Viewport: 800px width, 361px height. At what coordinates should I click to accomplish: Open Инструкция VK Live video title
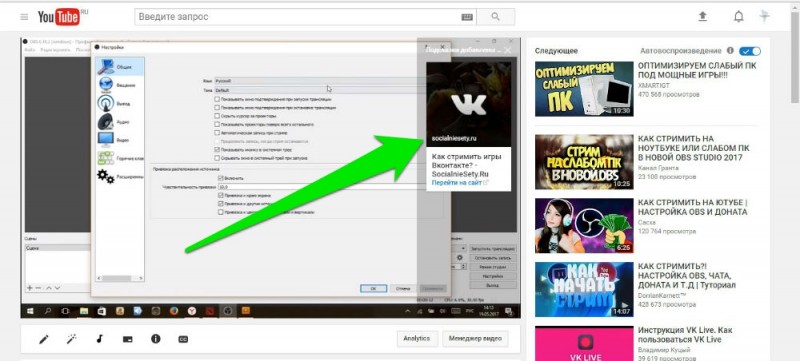[685, 335]
